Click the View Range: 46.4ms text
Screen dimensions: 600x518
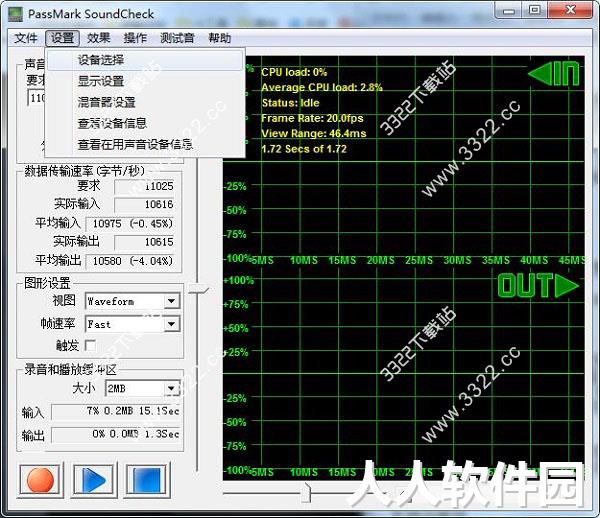[314, 134]
